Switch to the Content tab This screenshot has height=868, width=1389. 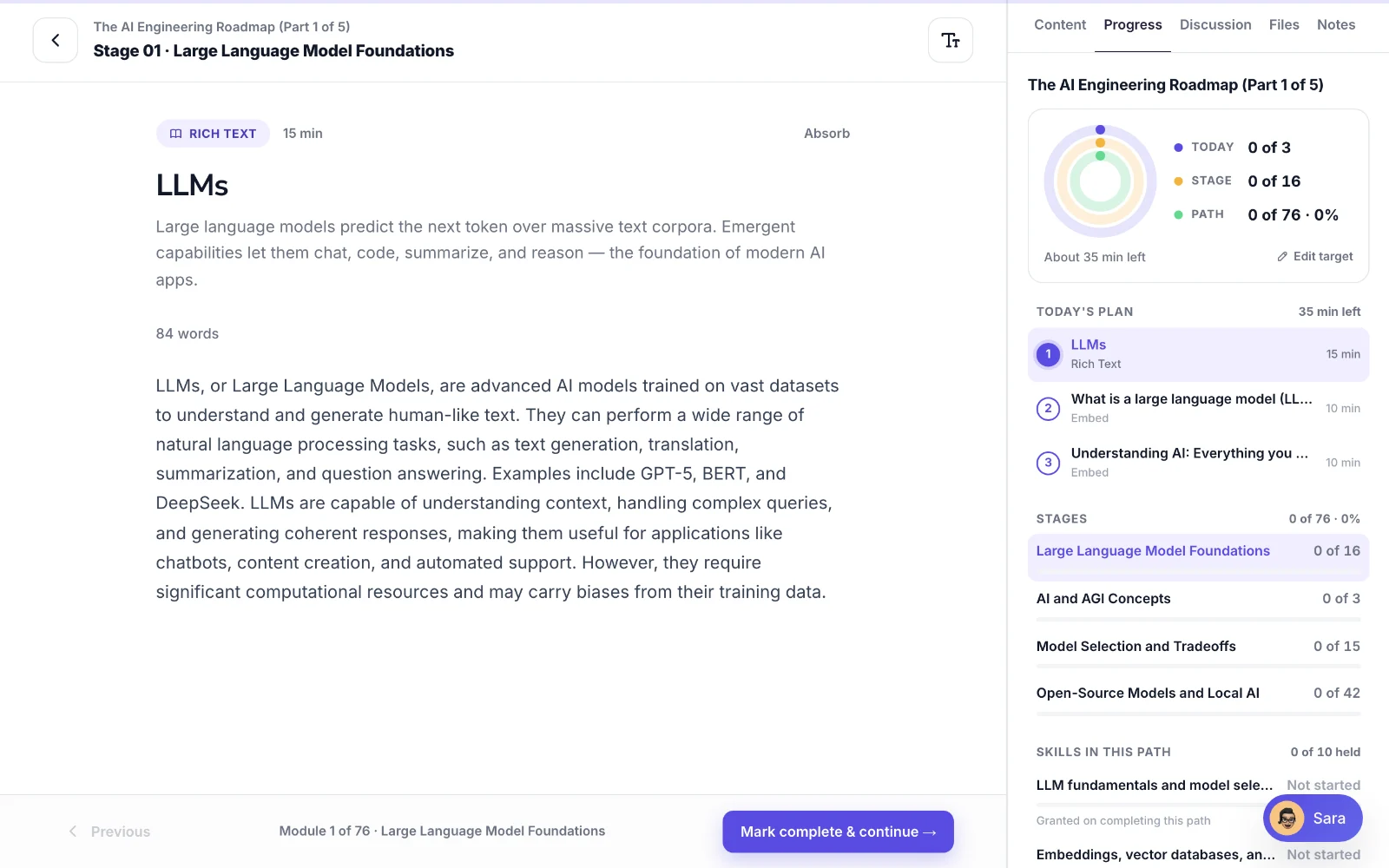(x=1060, y=25)
